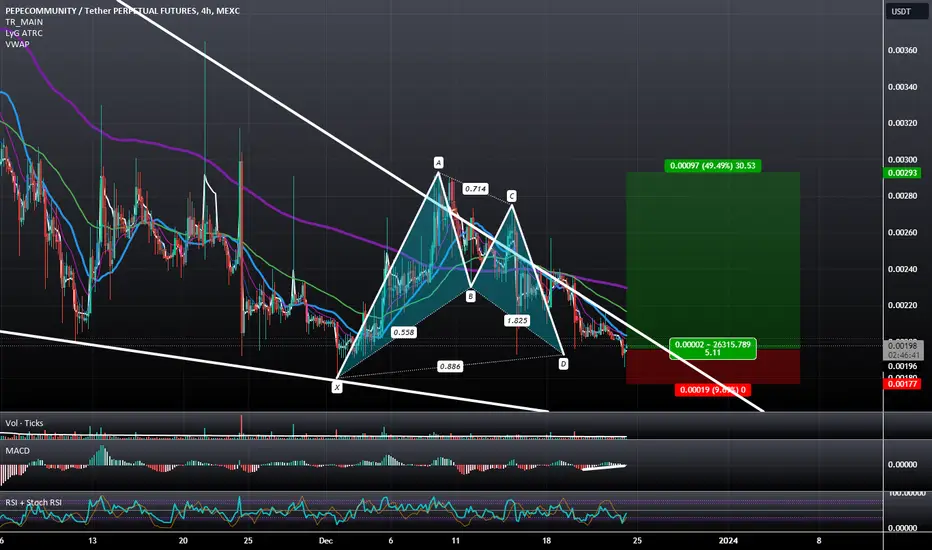The height and width of the screenshot is (550, 932).
Task: Click the 0.00360 price scale value
Action: 902,51
